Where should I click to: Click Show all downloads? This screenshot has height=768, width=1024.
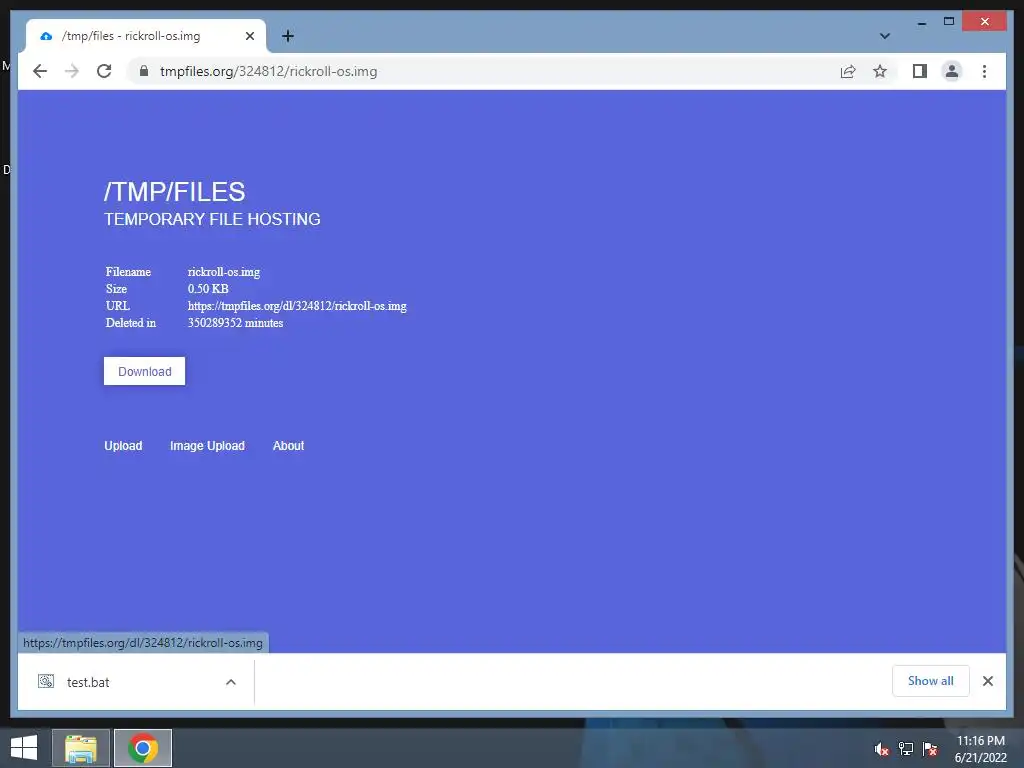[x=931, y=680]
